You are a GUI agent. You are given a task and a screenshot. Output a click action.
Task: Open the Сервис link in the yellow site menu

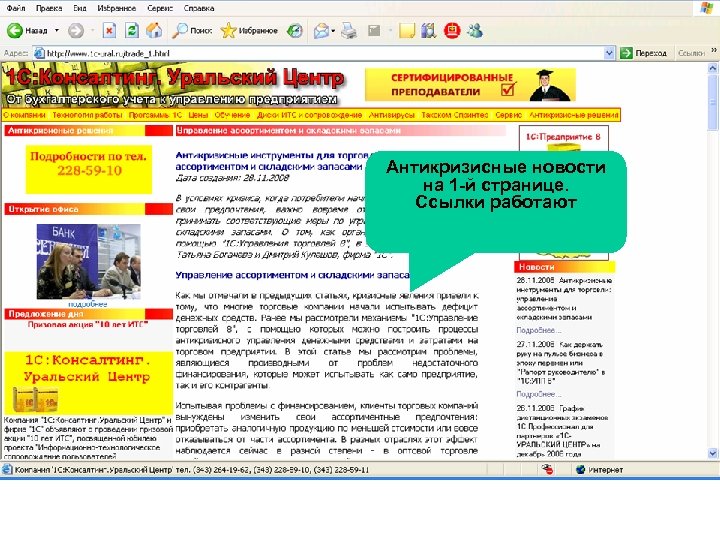[508, 115]
